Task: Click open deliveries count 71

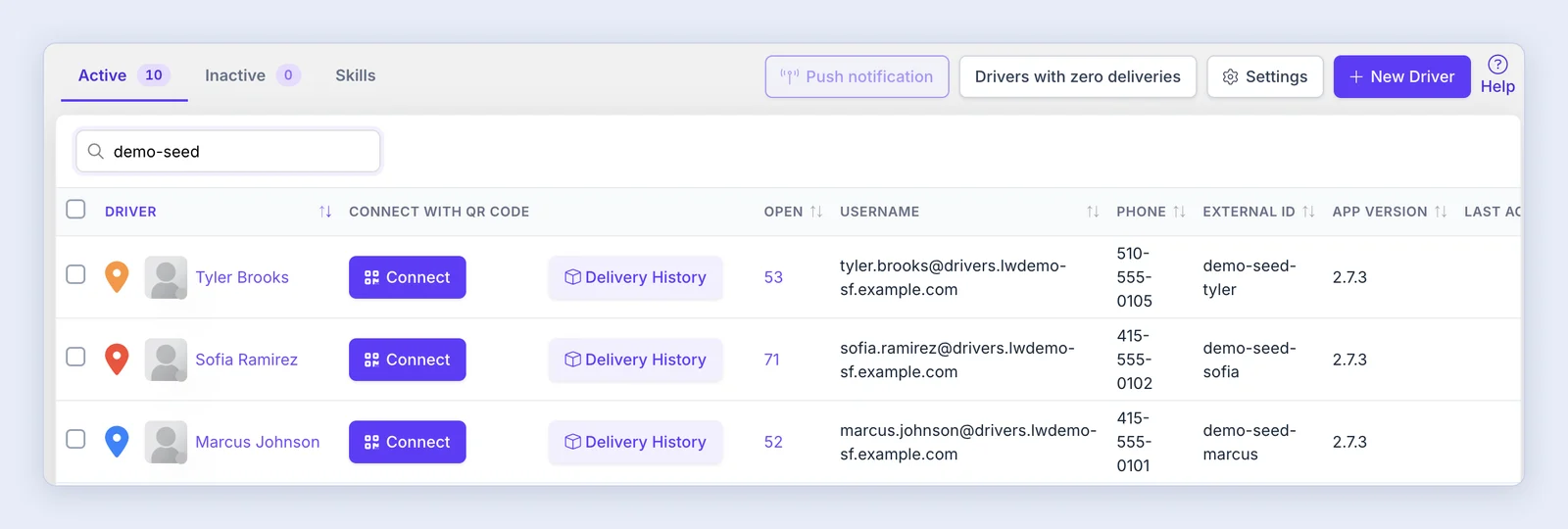Action: (772, 360)
